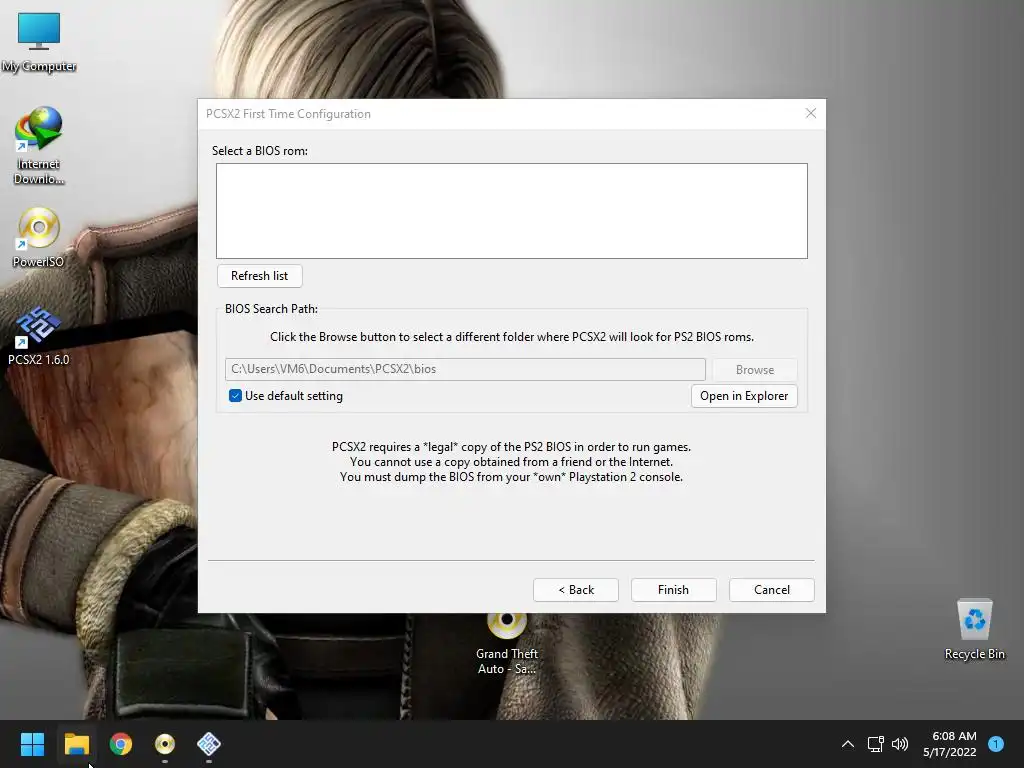Click the Refresh list button

pos(259,276)
